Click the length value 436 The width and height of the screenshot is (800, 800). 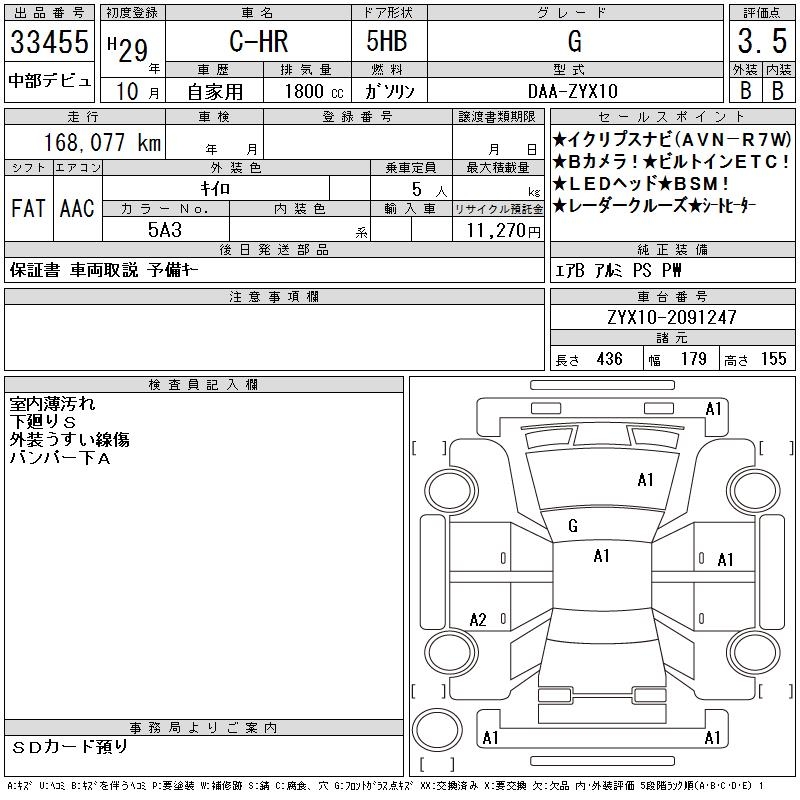[609, 359]
